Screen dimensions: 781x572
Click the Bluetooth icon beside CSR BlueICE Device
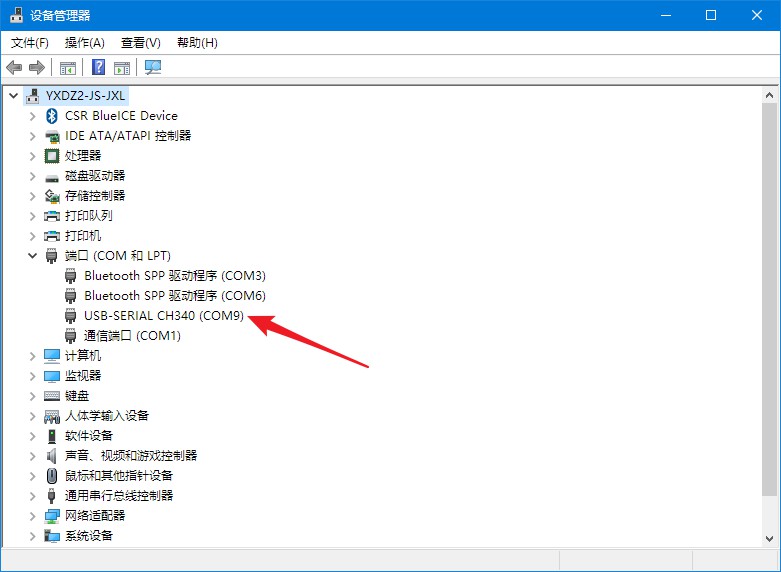[x=51, y=116]
